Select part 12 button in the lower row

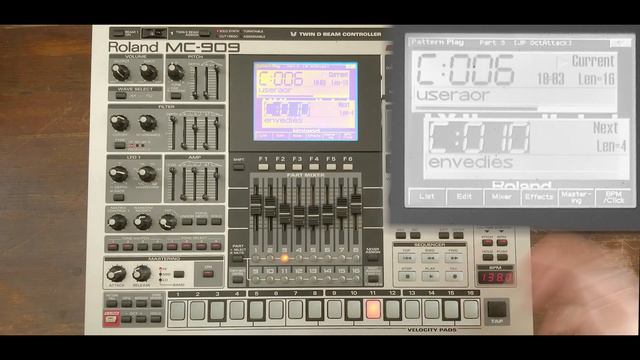point(299,279)
